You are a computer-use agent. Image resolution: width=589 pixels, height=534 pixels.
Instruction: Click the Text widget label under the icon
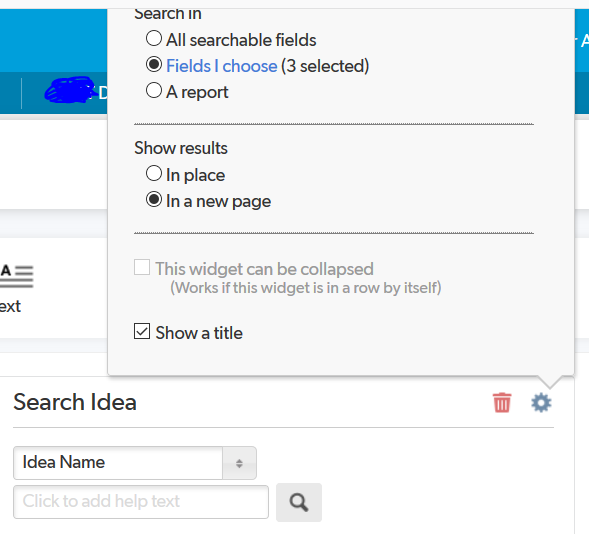[10, 306]
